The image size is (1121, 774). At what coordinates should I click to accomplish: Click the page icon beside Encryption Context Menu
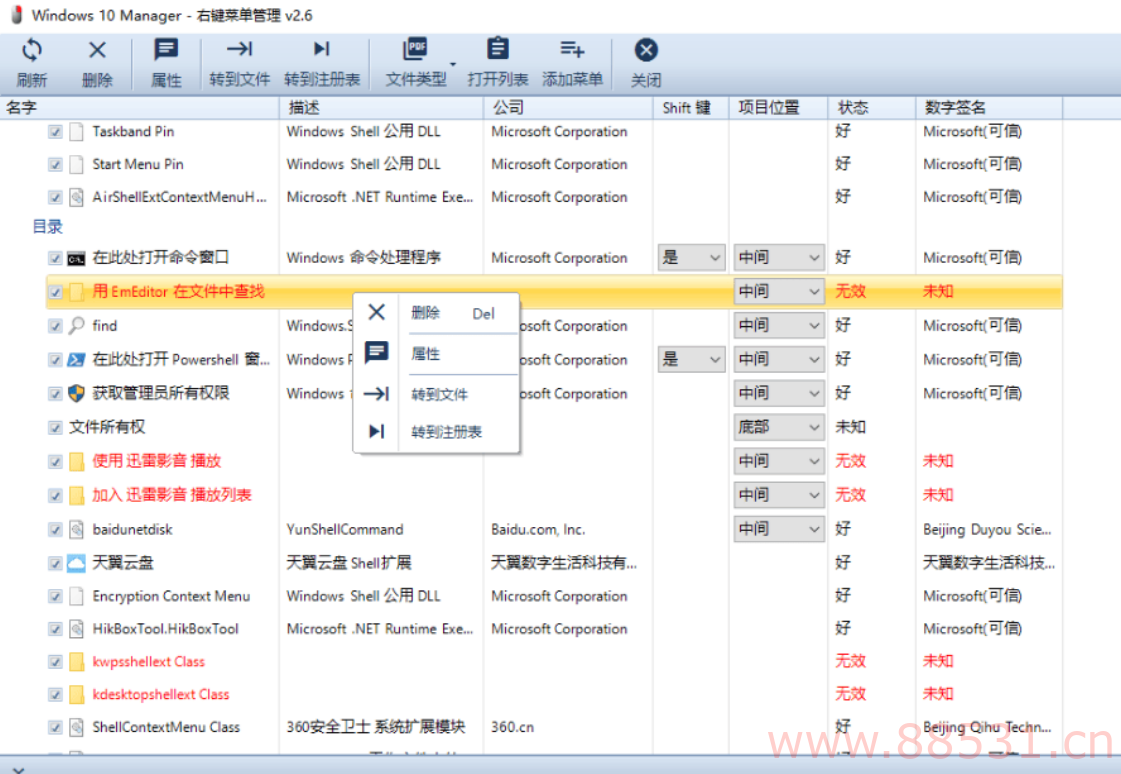click(x=76, y=596)
